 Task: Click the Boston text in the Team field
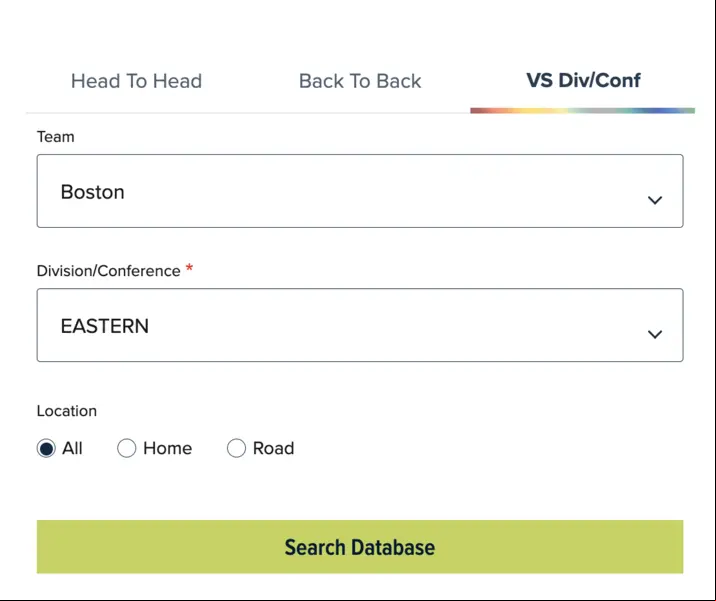pos(93,192)
